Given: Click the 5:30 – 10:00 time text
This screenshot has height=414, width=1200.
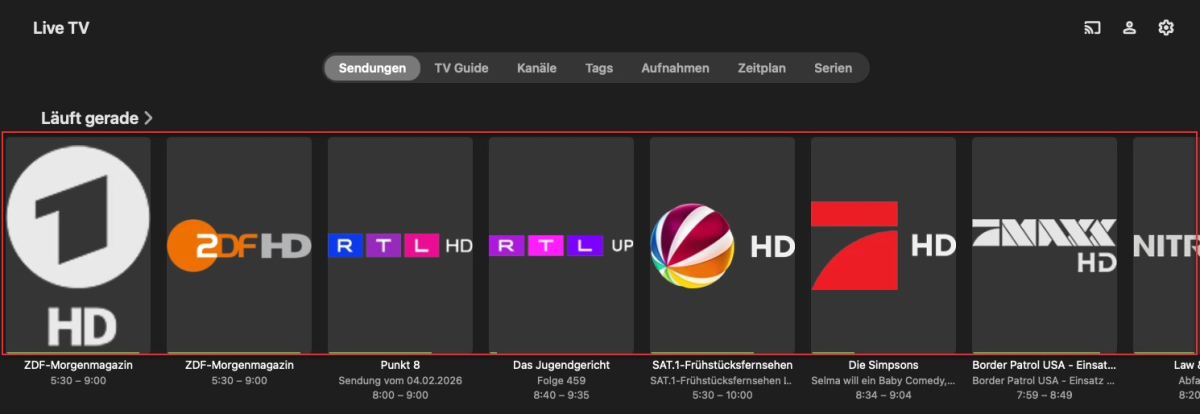Looking at the screenshot, I should 722,395.
